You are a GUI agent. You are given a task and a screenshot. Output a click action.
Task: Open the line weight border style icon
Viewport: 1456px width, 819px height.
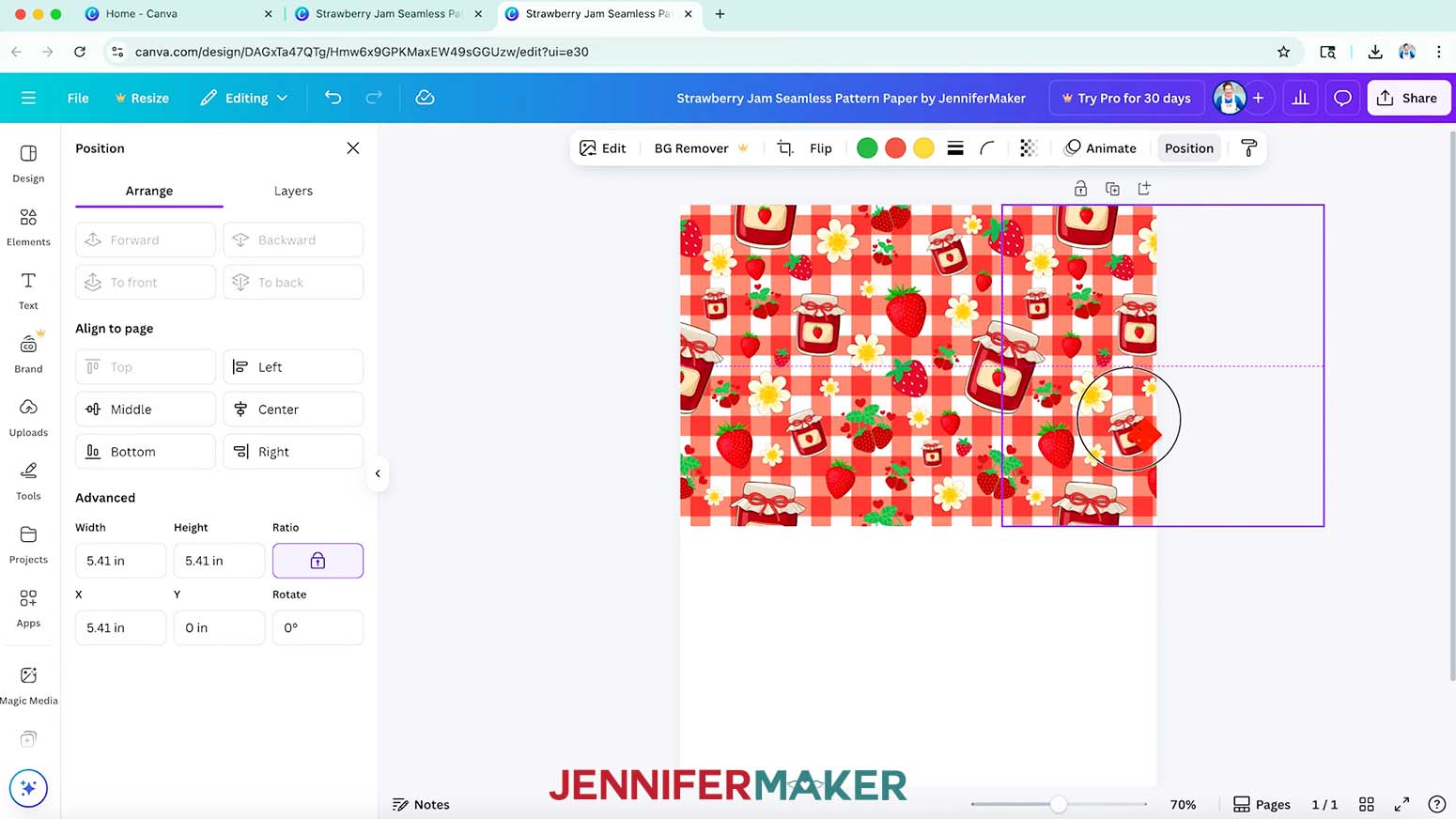pos(955,148)
